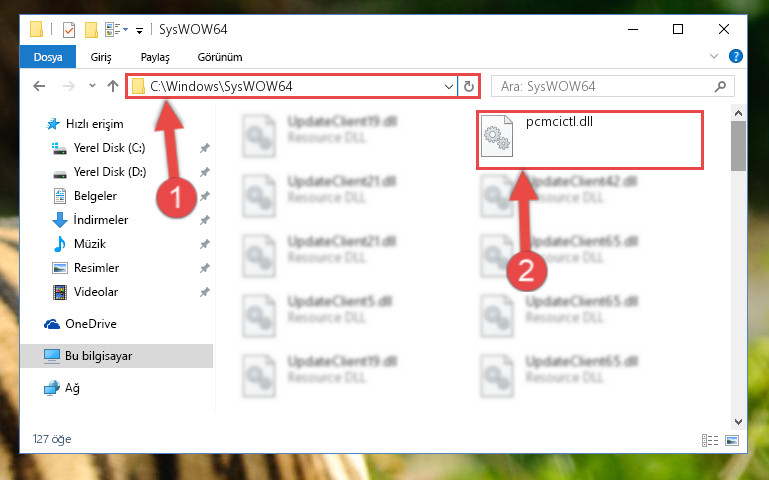The image size is (769, 480).
Task: Open the Dosya menu
Action: (x=48, y=57)
